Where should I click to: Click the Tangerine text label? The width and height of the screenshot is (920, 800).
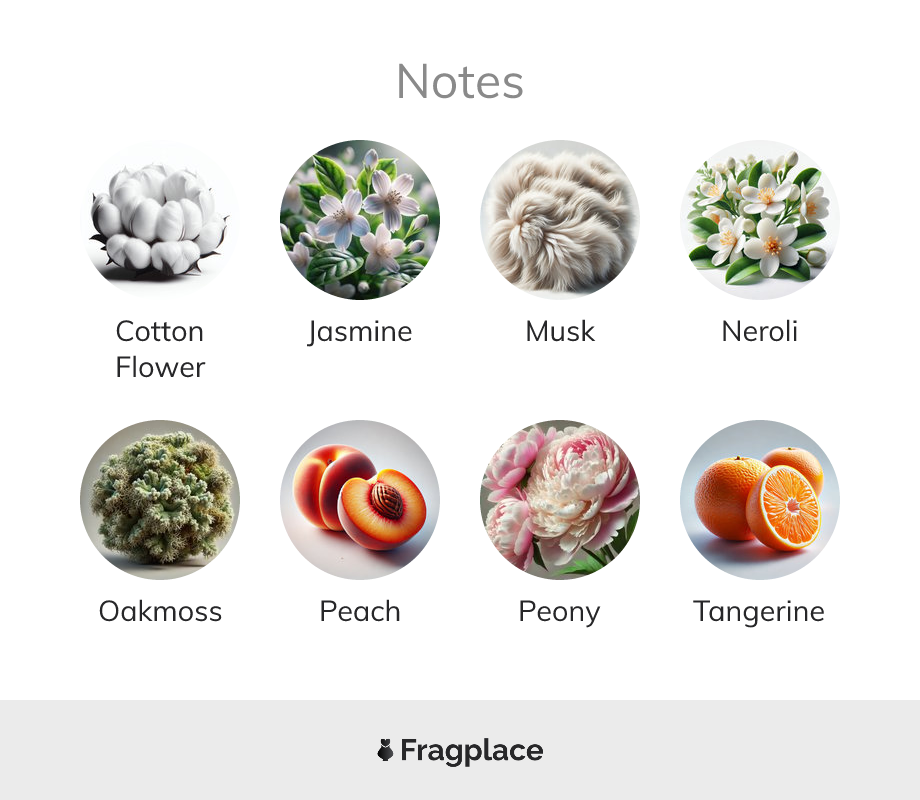760,612
